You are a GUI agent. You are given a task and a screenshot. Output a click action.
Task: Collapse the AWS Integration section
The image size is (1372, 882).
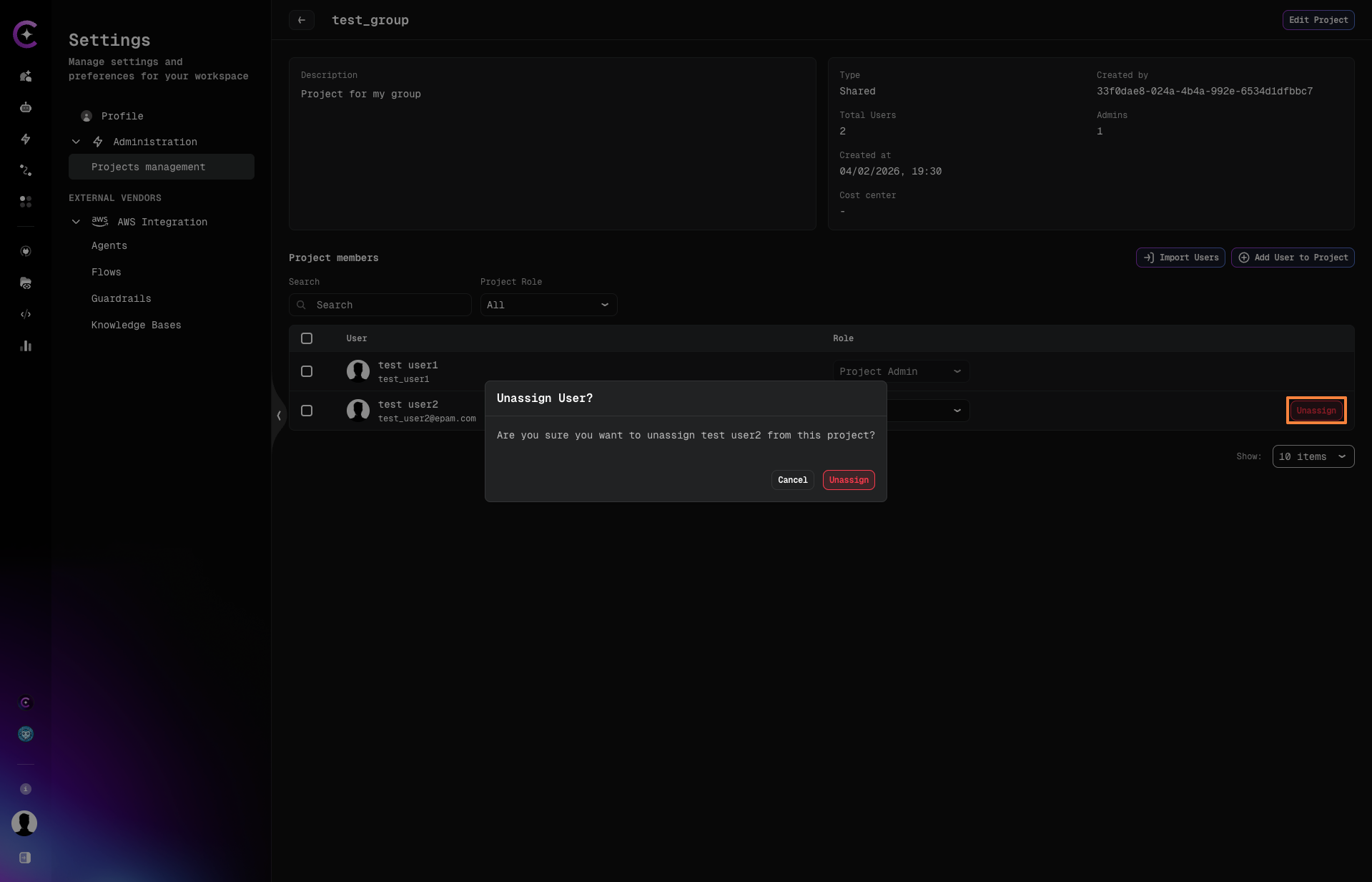pos(77,222)
